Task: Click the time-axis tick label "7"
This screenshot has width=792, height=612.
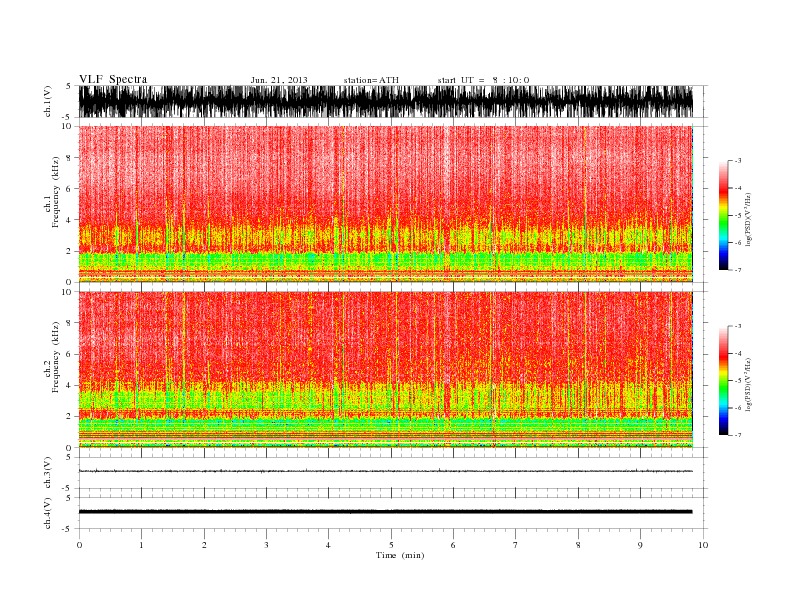Action: tap(516, 545)
